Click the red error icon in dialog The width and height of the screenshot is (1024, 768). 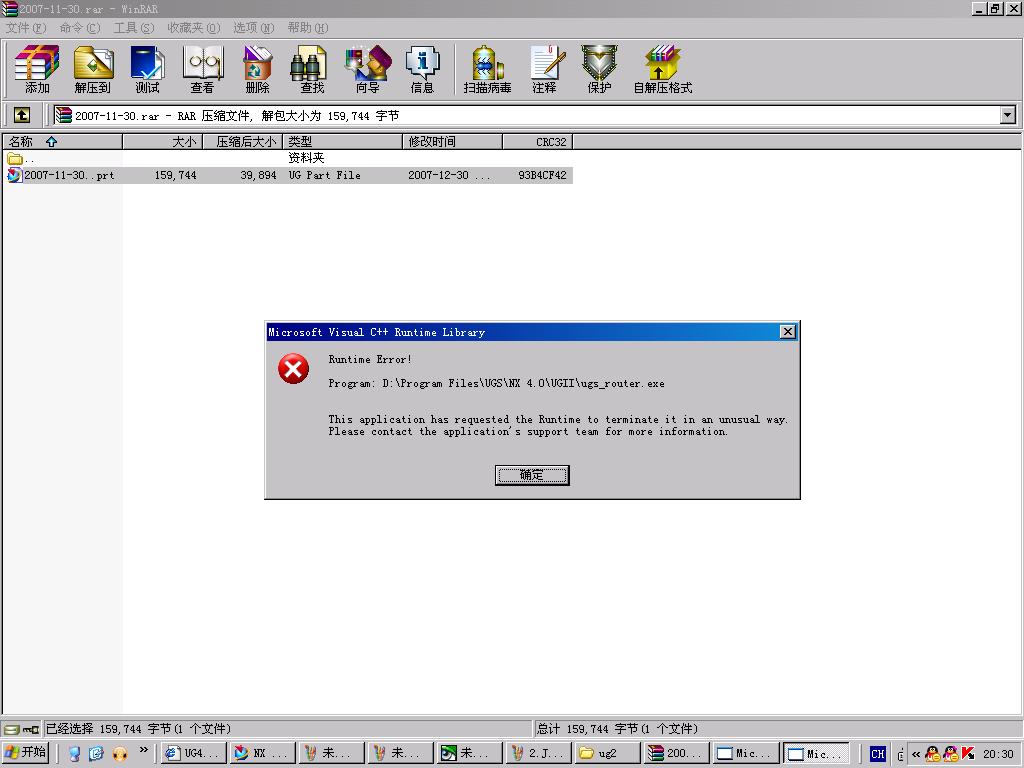(293, 369)
